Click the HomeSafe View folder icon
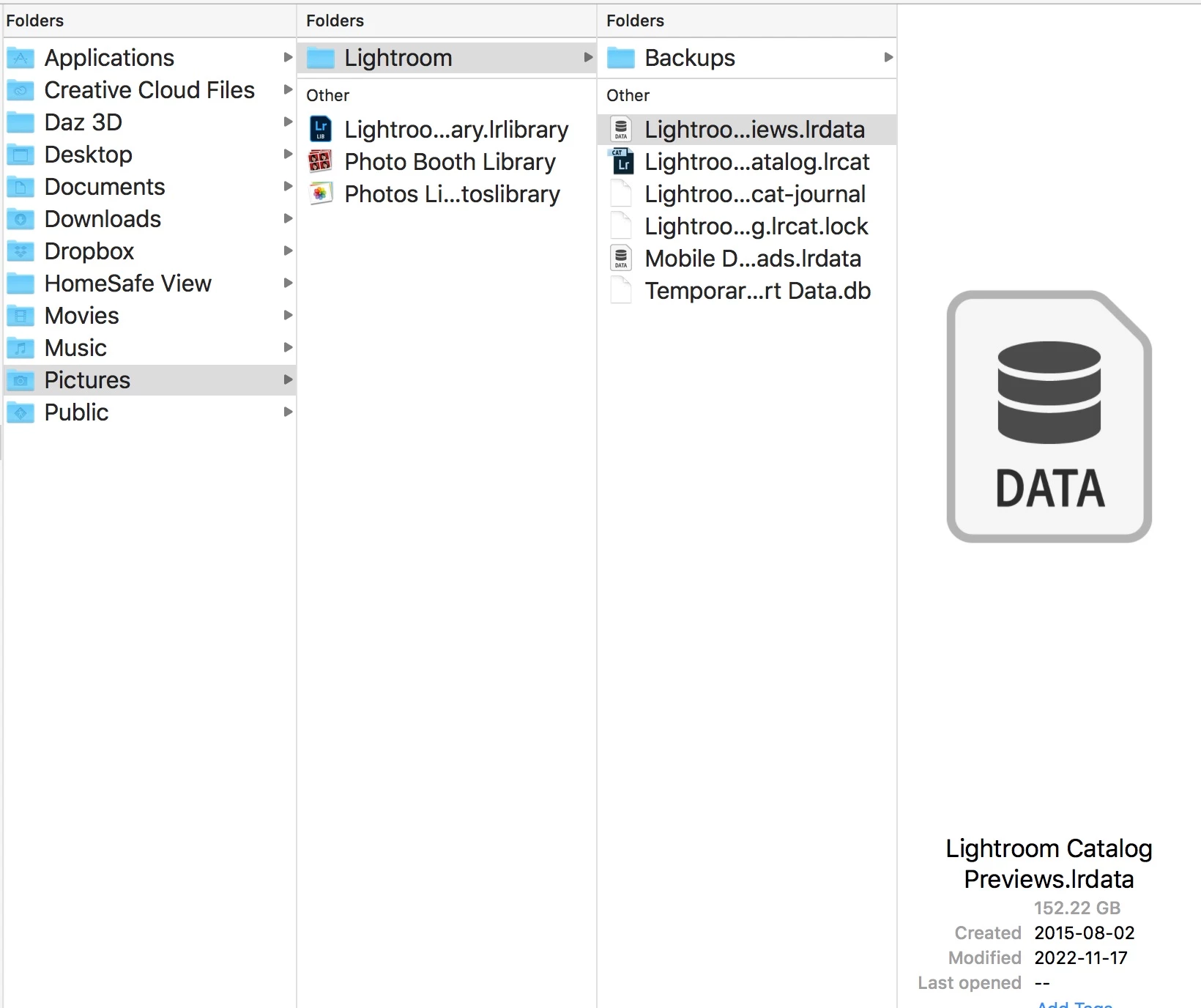The image size is (1201, 1008). (x=21, y=283)
